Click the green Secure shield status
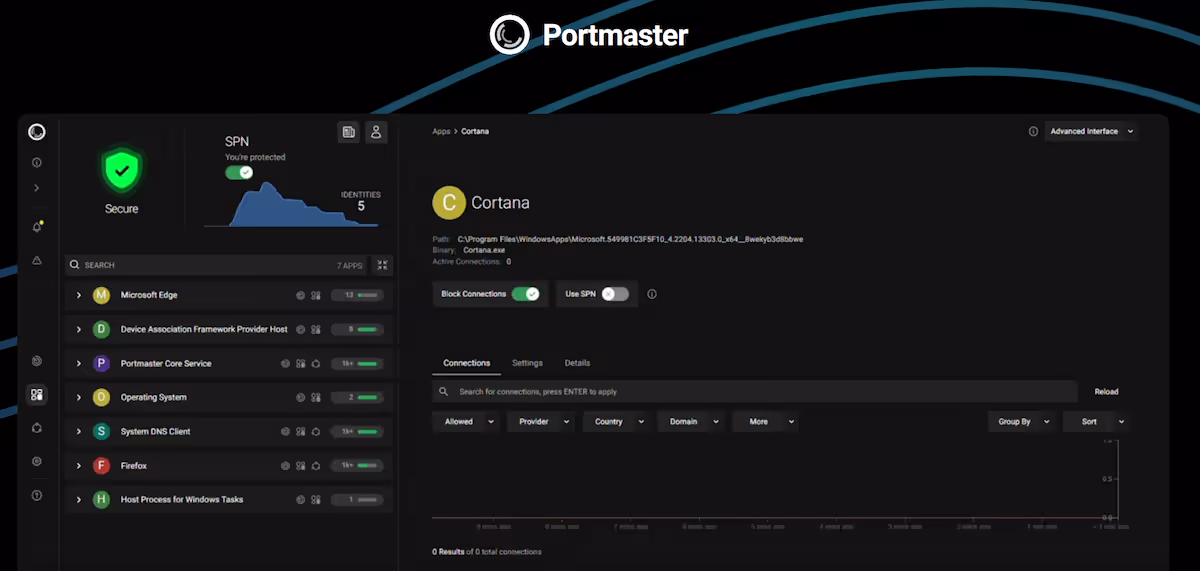The image size is (1200, 571). (121, 172)
